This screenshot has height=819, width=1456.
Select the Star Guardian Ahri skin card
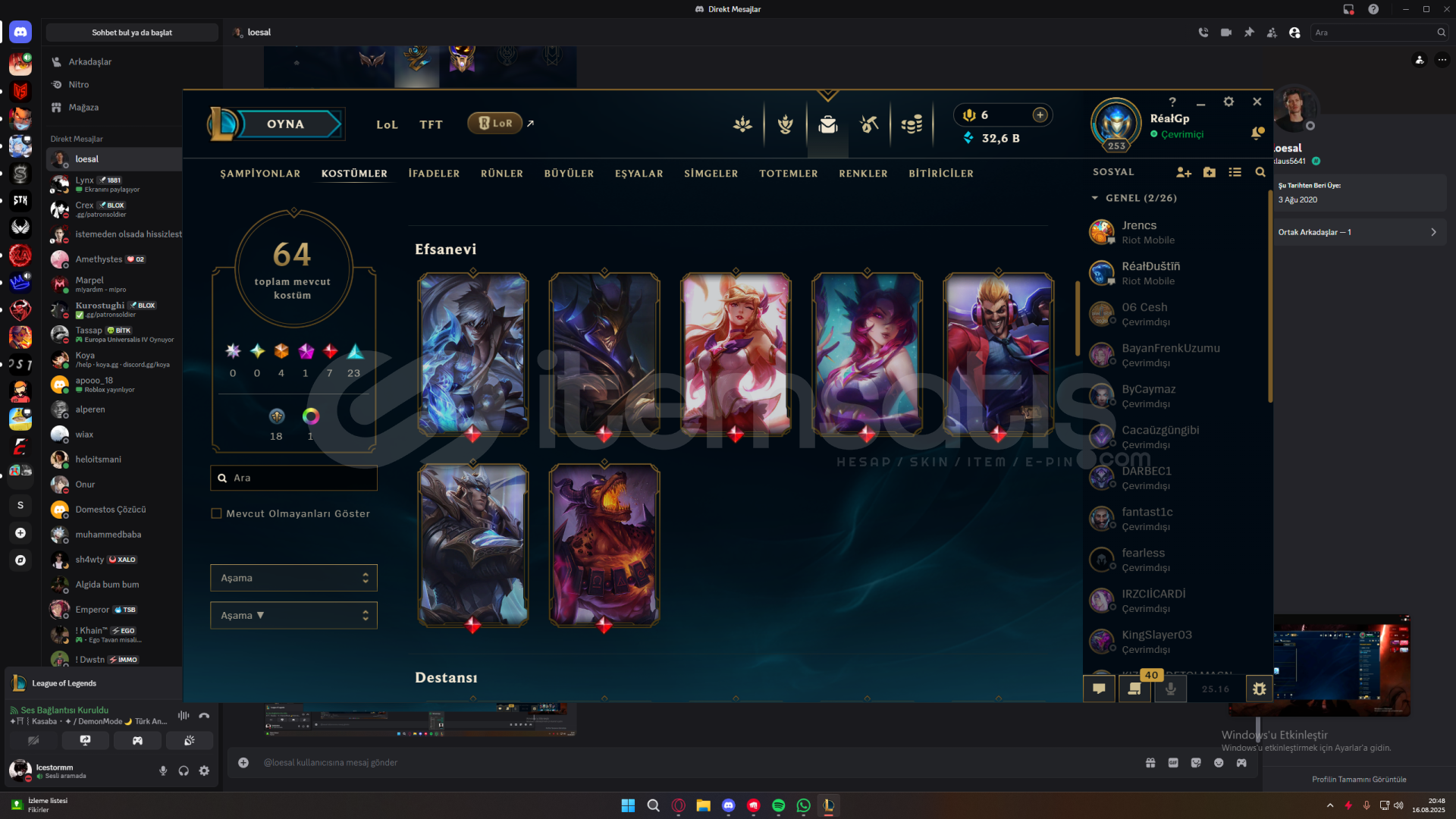[x=735, y=353]
